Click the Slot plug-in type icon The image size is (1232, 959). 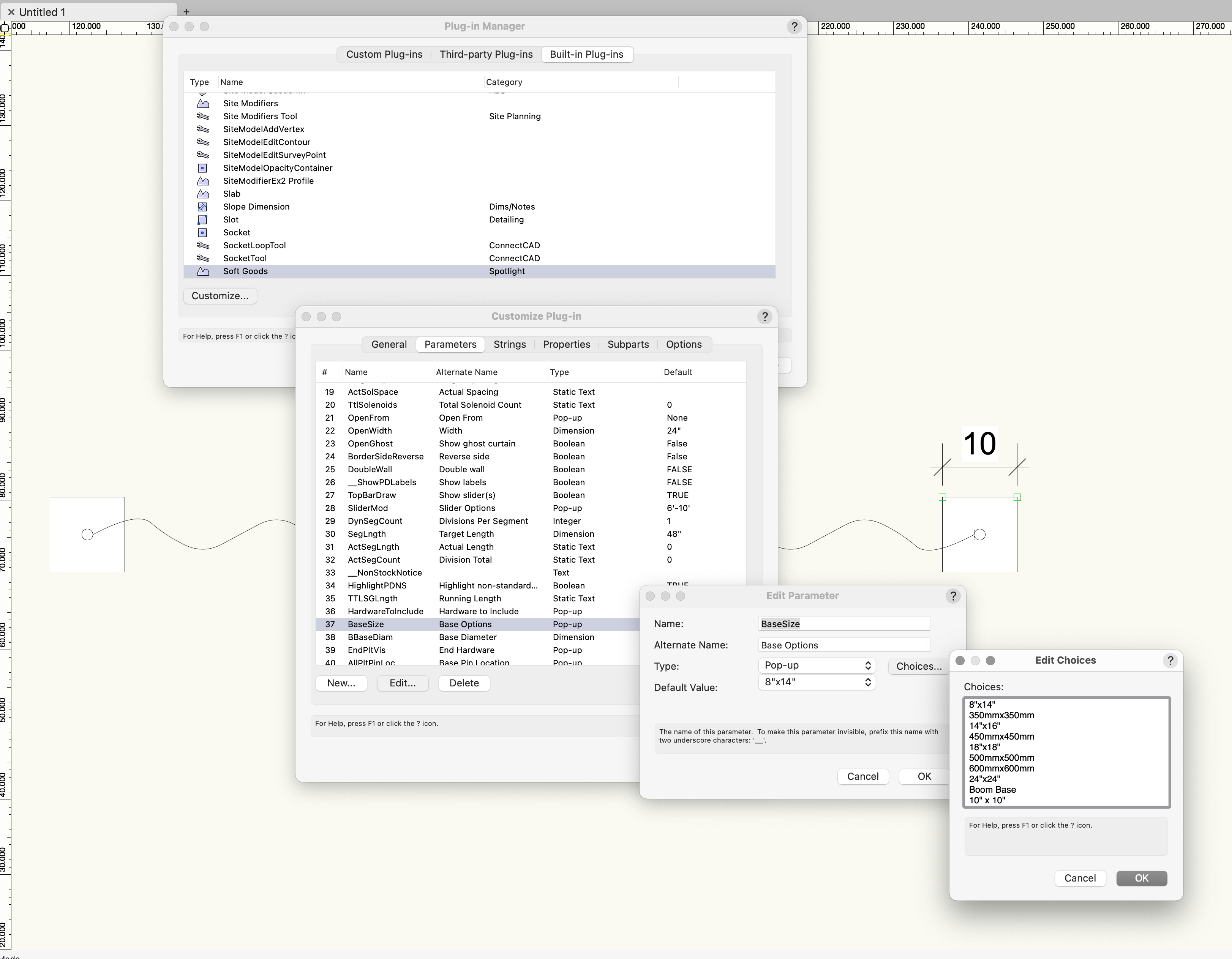tap(202, 220)
